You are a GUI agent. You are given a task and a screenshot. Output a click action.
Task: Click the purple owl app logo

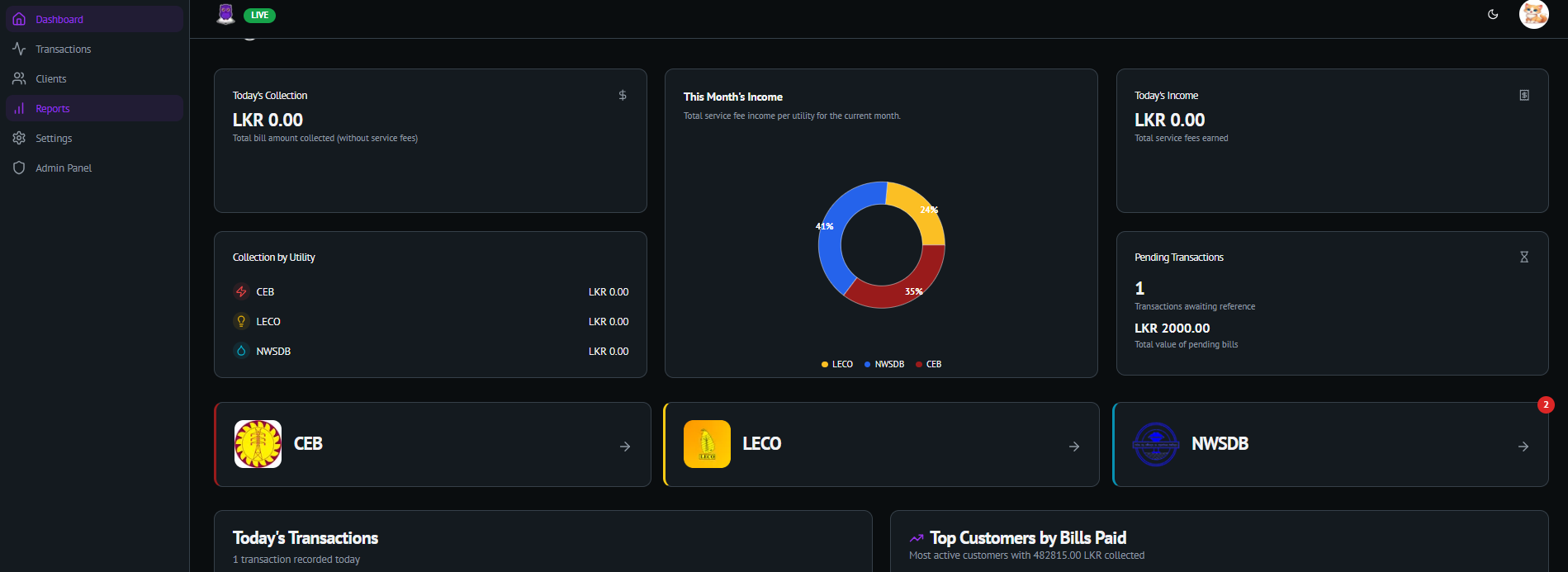pos(225,13)
